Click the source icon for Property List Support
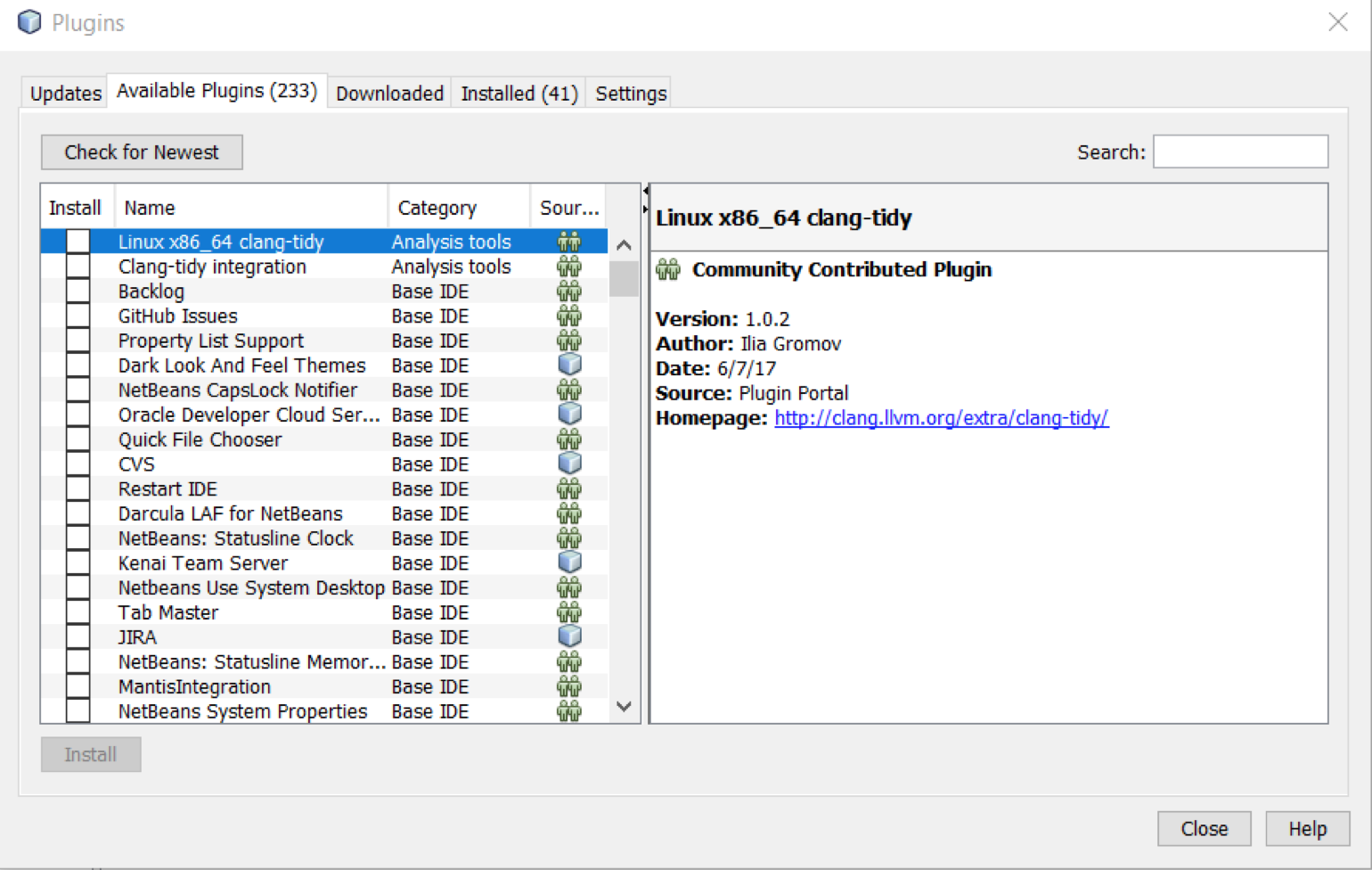 coord(569,341)
